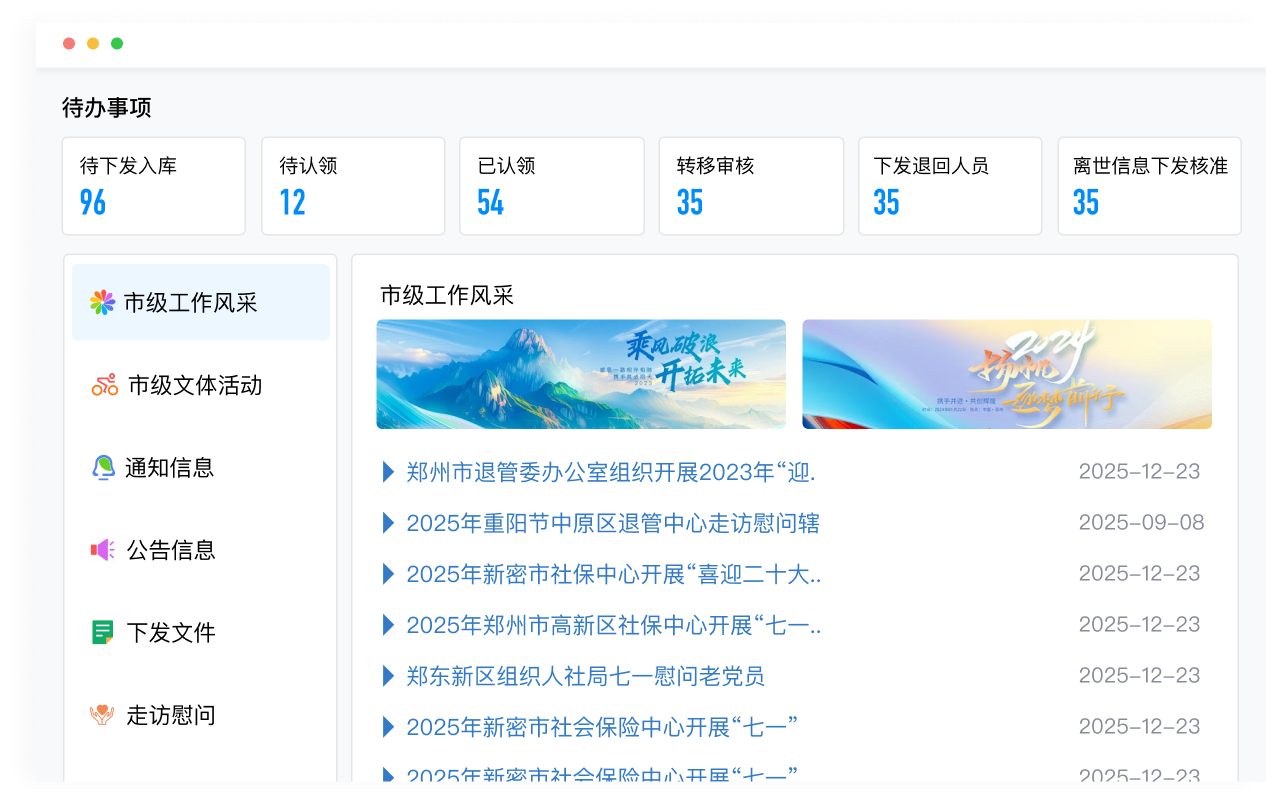Open the 下发退回人员 card
1275x804 pixels.
coord(950,186)
